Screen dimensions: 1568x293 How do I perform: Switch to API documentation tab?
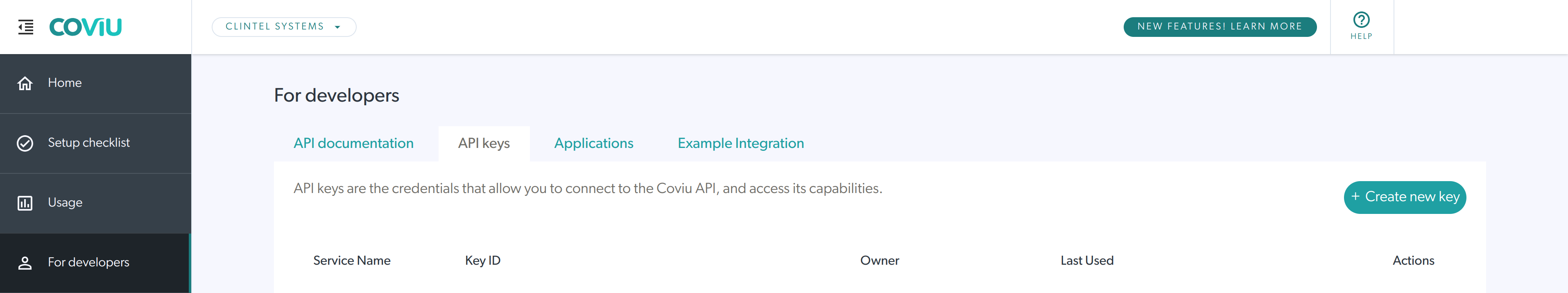click(353, 143)
